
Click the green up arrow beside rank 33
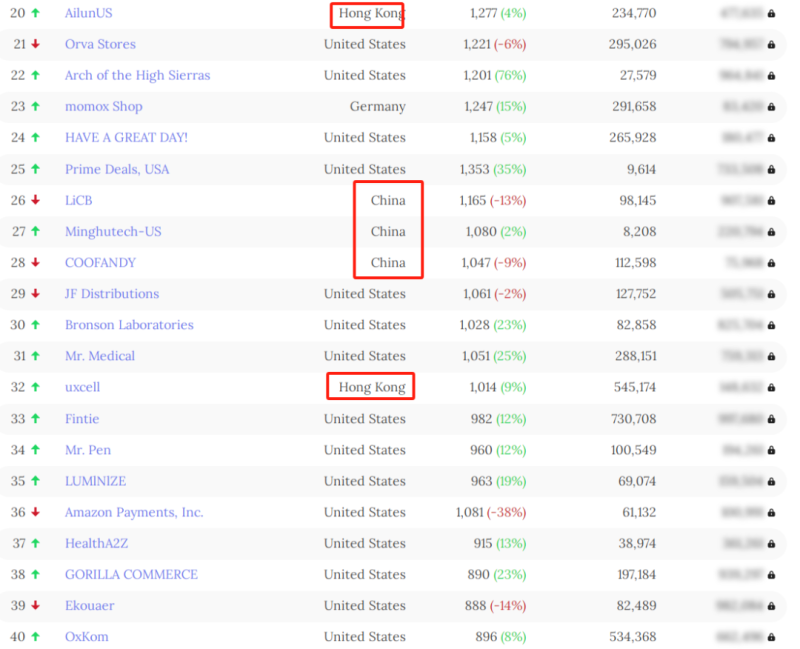tap(36, 418)
